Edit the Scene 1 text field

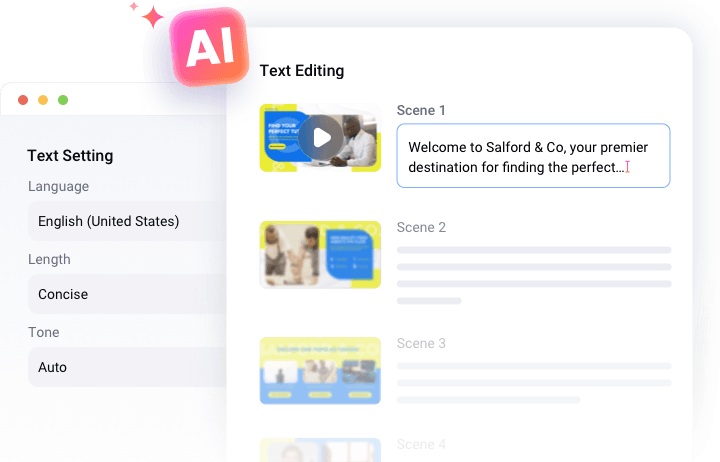tap(533, 156)
